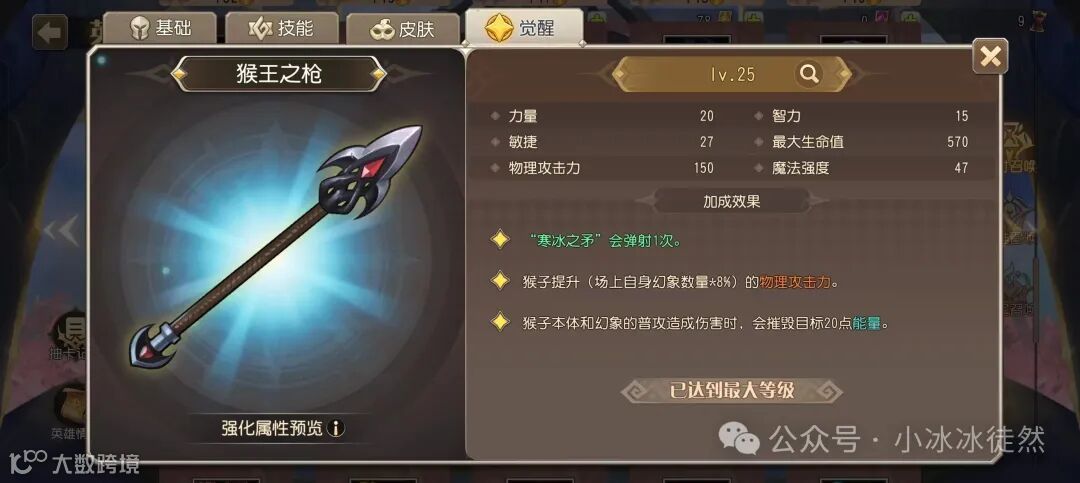Click the gold star icon on 觉醒 tab
The image size is (1080, 483).
click(x=498, y=28)
